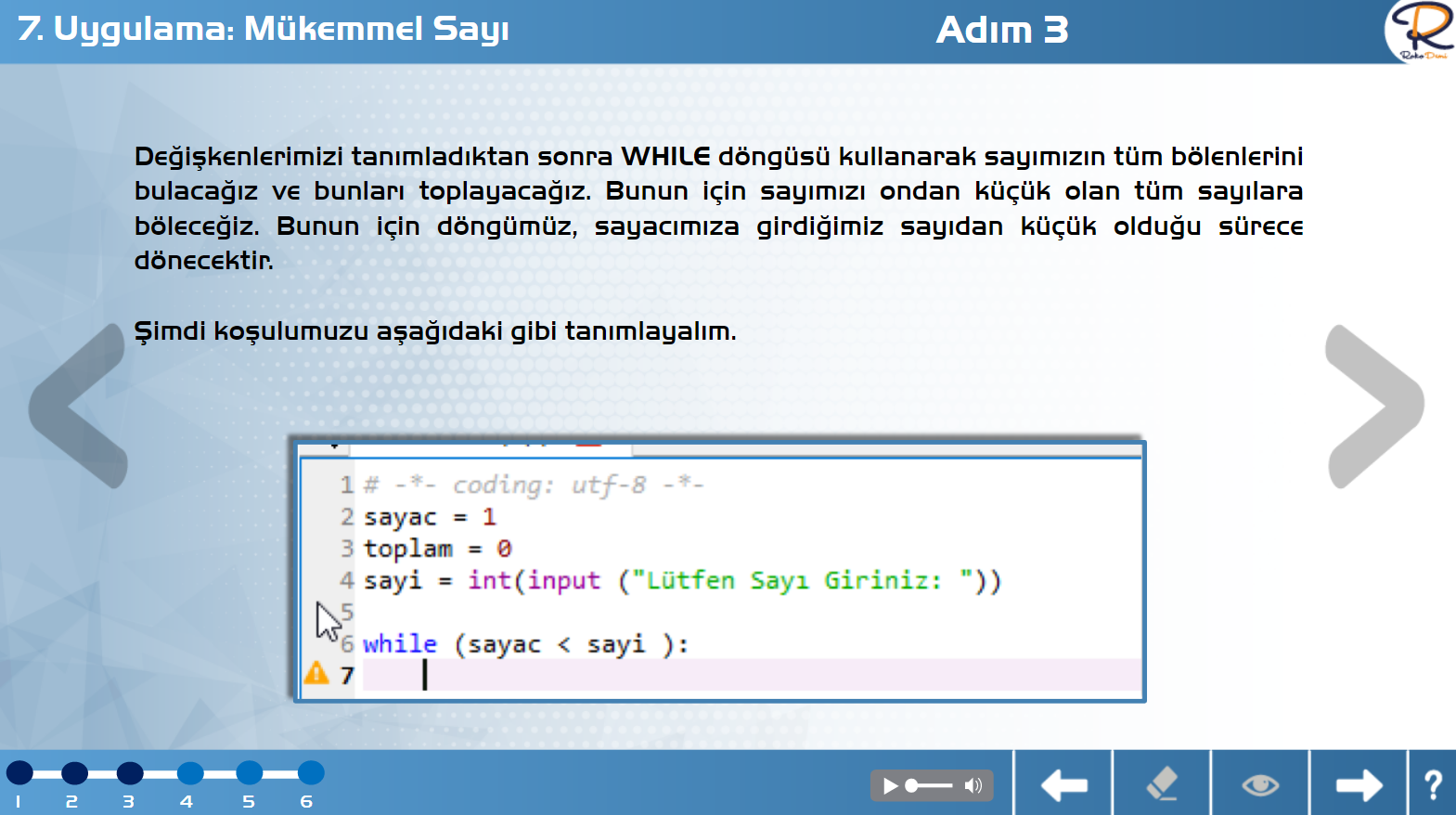Click the 'toplam = 0' code line

pyautogui.click(x=437, y=549)
